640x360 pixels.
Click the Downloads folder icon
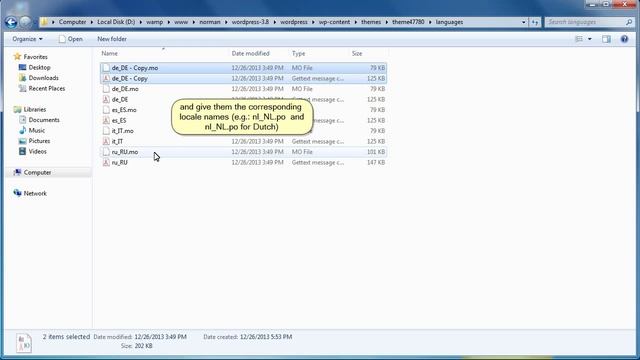[x=22, y=78]
